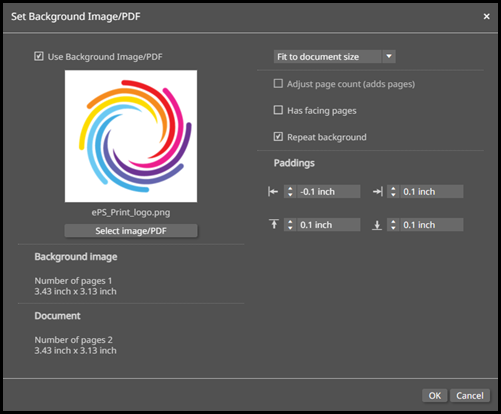The image size is (501, 414).
Task: Close the Set Background Image/PDF dialog
Action: click(x=486, y=16)
